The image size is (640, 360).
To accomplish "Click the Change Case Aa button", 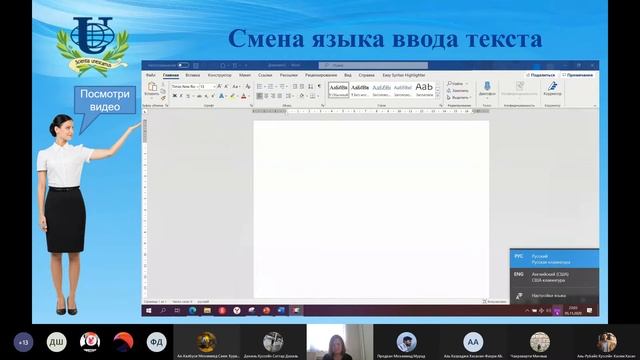I will pyautogui.click(x=236, y=87).
